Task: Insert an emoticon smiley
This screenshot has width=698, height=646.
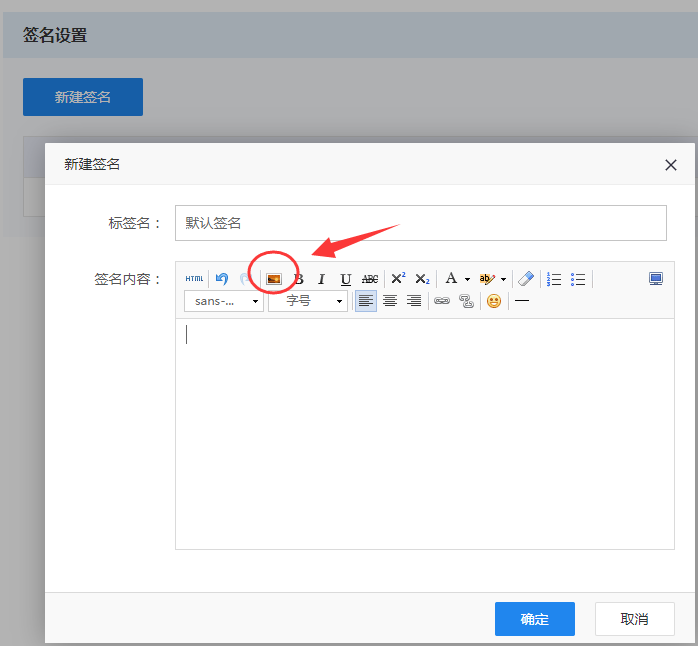Action: [x=494, y=301]
